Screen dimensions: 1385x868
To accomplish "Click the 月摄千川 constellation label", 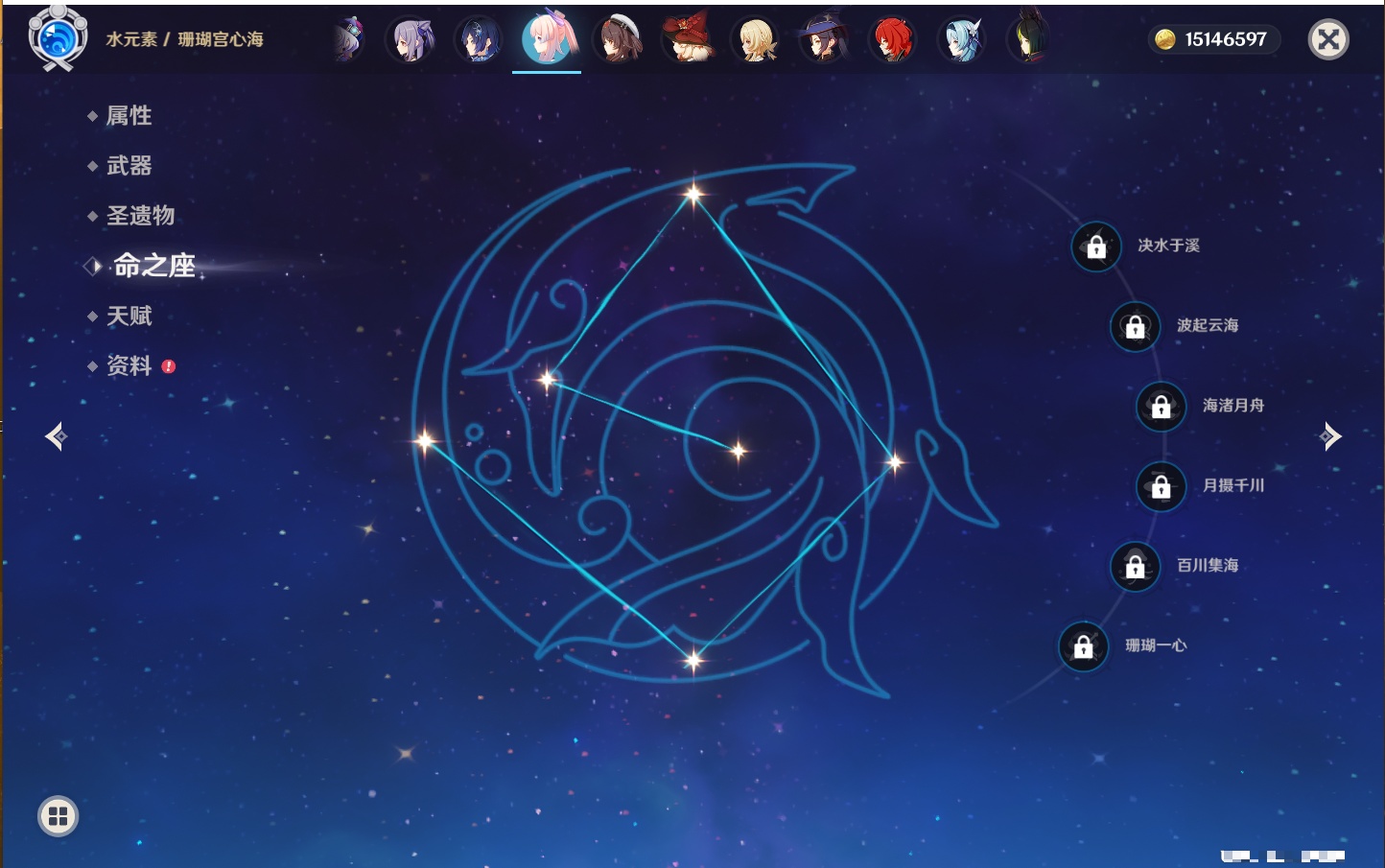I will pos(1233,485).
